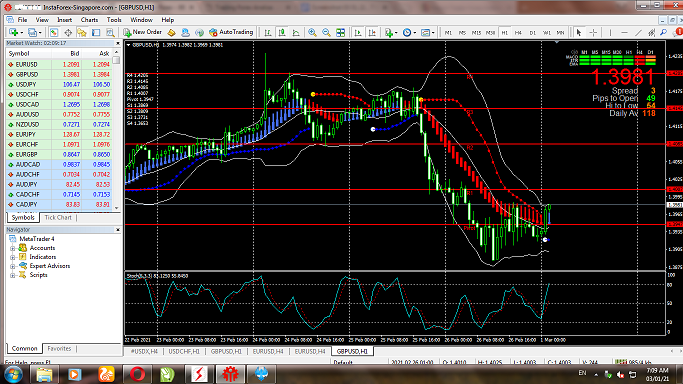Select the Trendline drawing tool
Screen dimensions: 683x384
[x=638, y=32]
